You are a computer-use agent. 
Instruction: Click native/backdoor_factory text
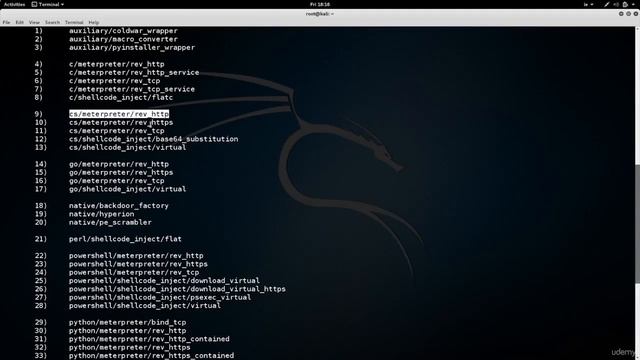(x=119, y=206)
